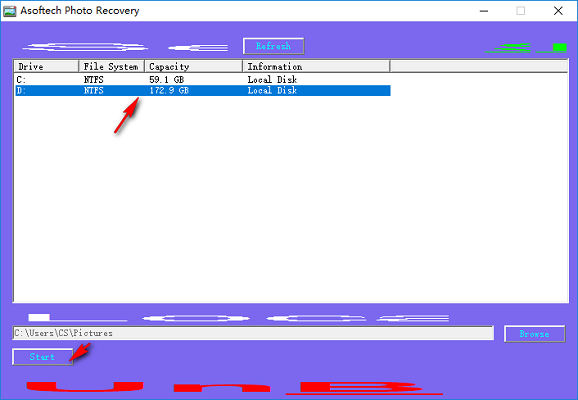Click the Asoftech Photo Recovery title bar icon
The height and width of the screenshot is (400, 578).
10,11
